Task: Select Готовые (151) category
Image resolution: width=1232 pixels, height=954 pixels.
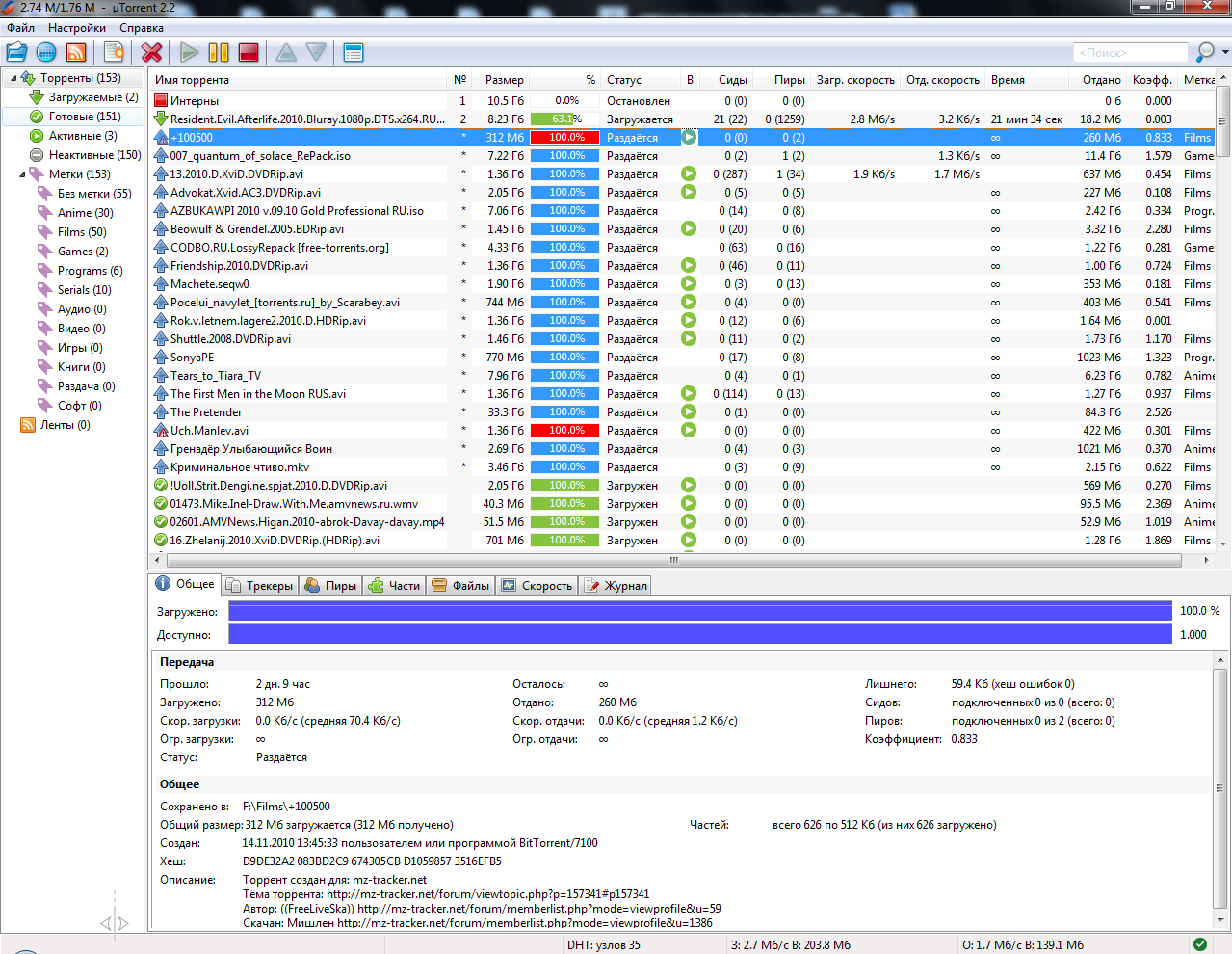Action: pos(75,117)
